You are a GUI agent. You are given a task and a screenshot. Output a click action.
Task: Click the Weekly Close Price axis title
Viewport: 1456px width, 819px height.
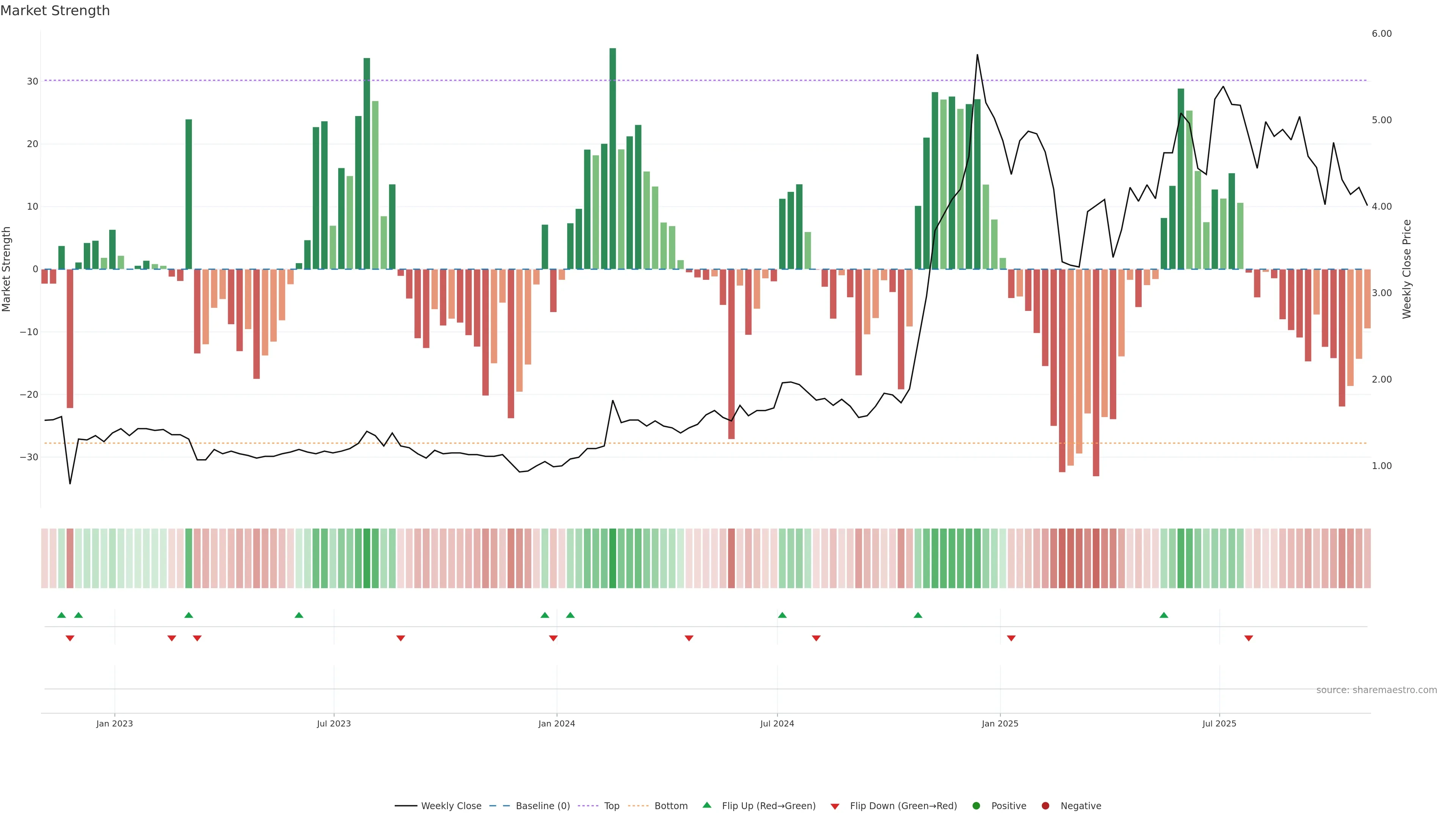click(x=1407, y=269)
